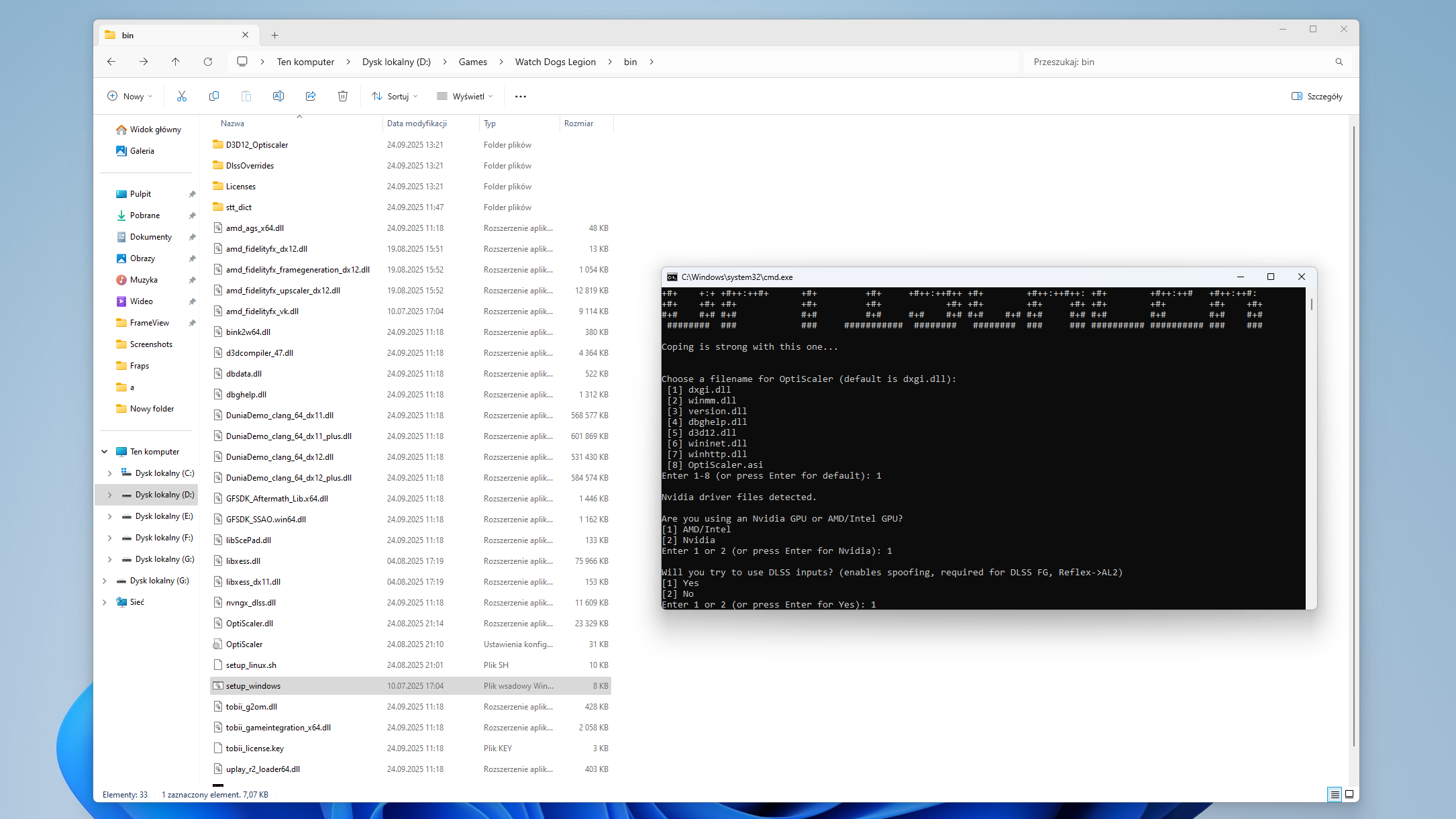
Task: Click the cmd window scrollbar
Action: [x=1311, y=305]
